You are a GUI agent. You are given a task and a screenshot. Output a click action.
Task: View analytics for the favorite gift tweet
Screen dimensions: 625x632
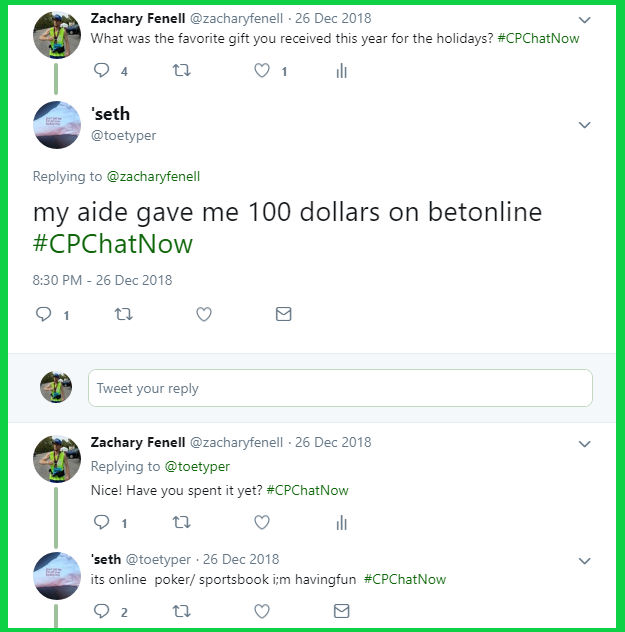point(341,71)
